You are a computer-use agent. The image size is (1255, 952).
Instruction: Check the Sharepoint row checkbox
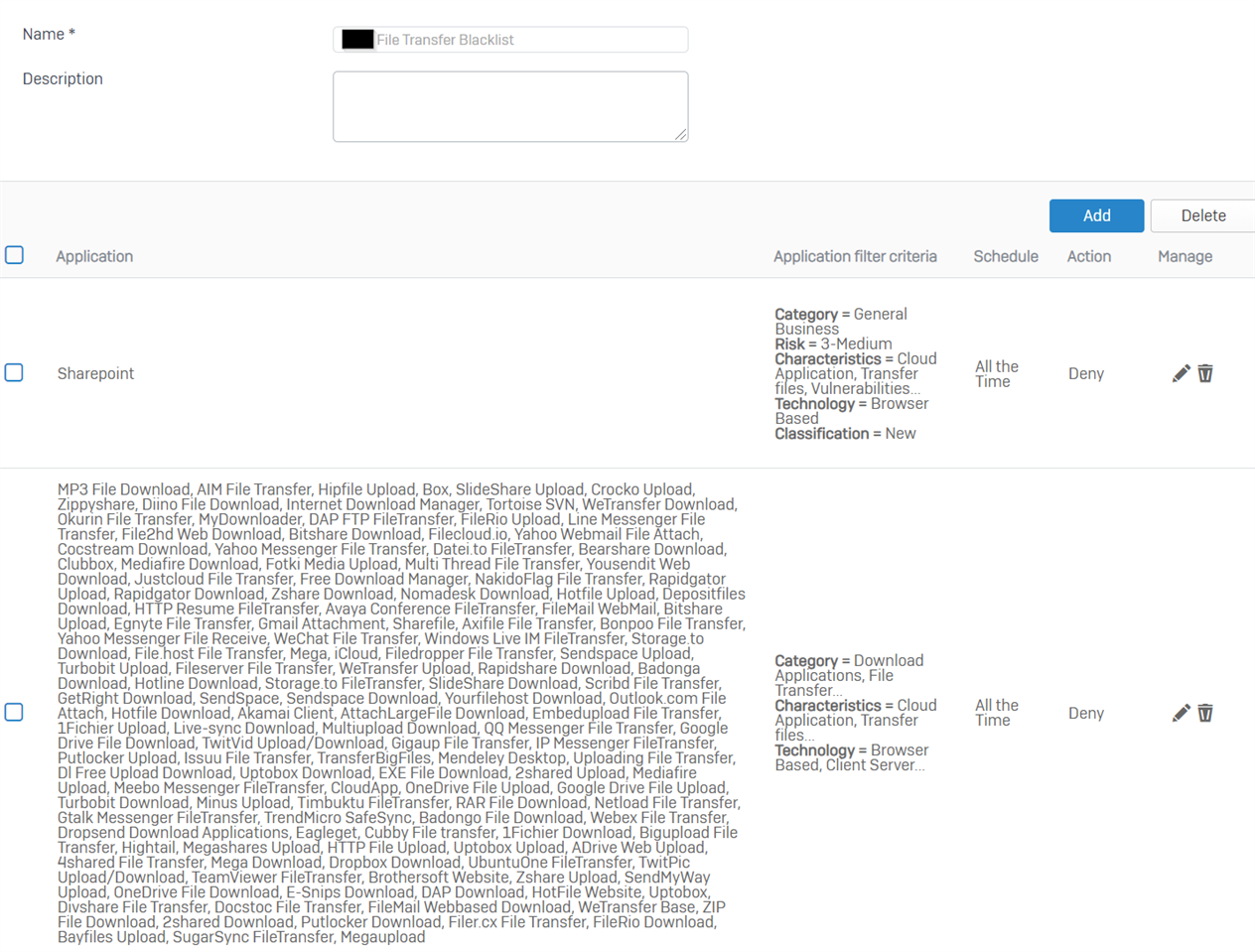(15, 372)
